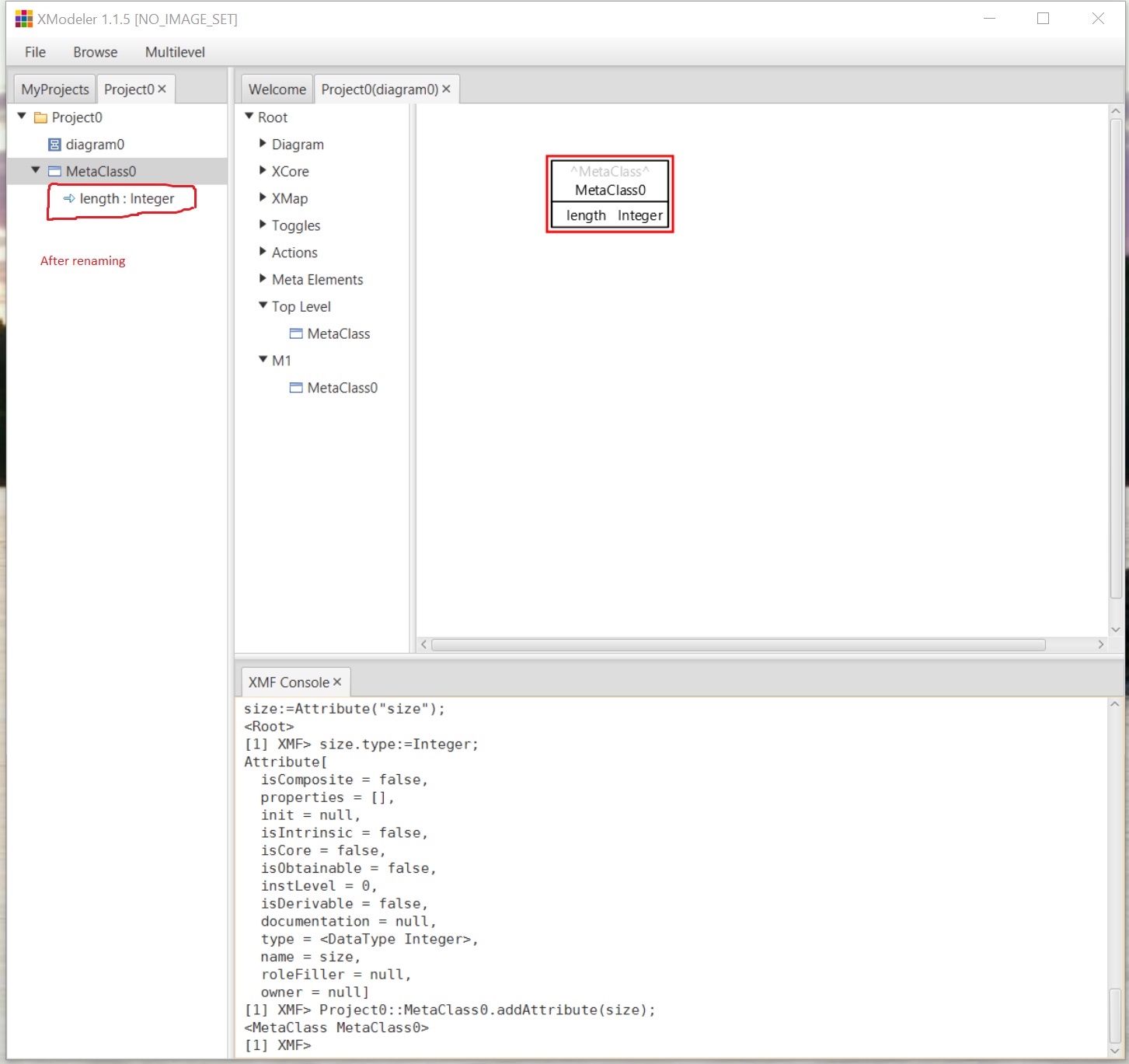Expand the Actions tree node
The width and height of the screenshot is (1129, 1064).
tap(262, 251)
